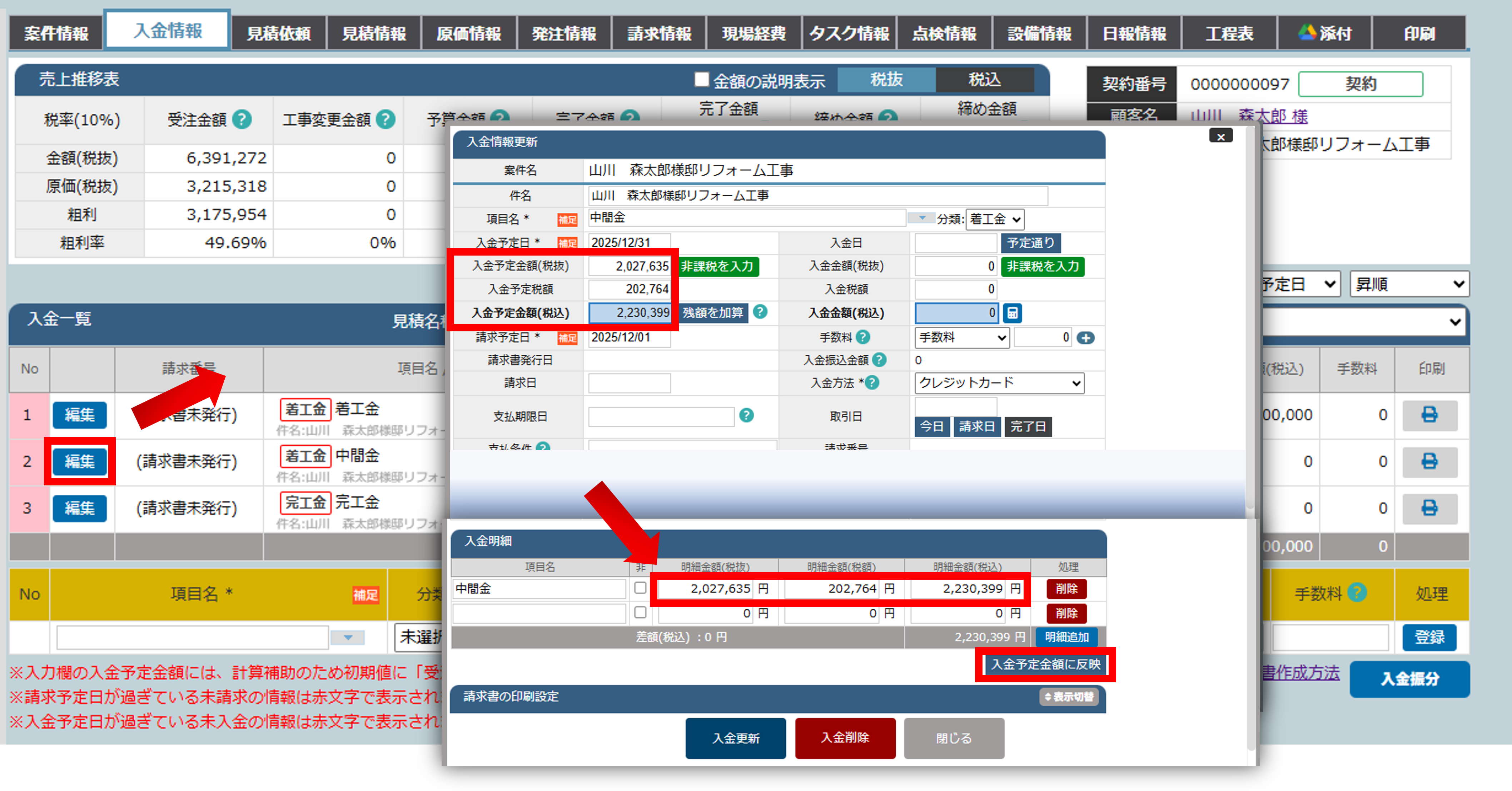
Task: Click help icon beside 支払期限日 field
Action: point(746,416)
